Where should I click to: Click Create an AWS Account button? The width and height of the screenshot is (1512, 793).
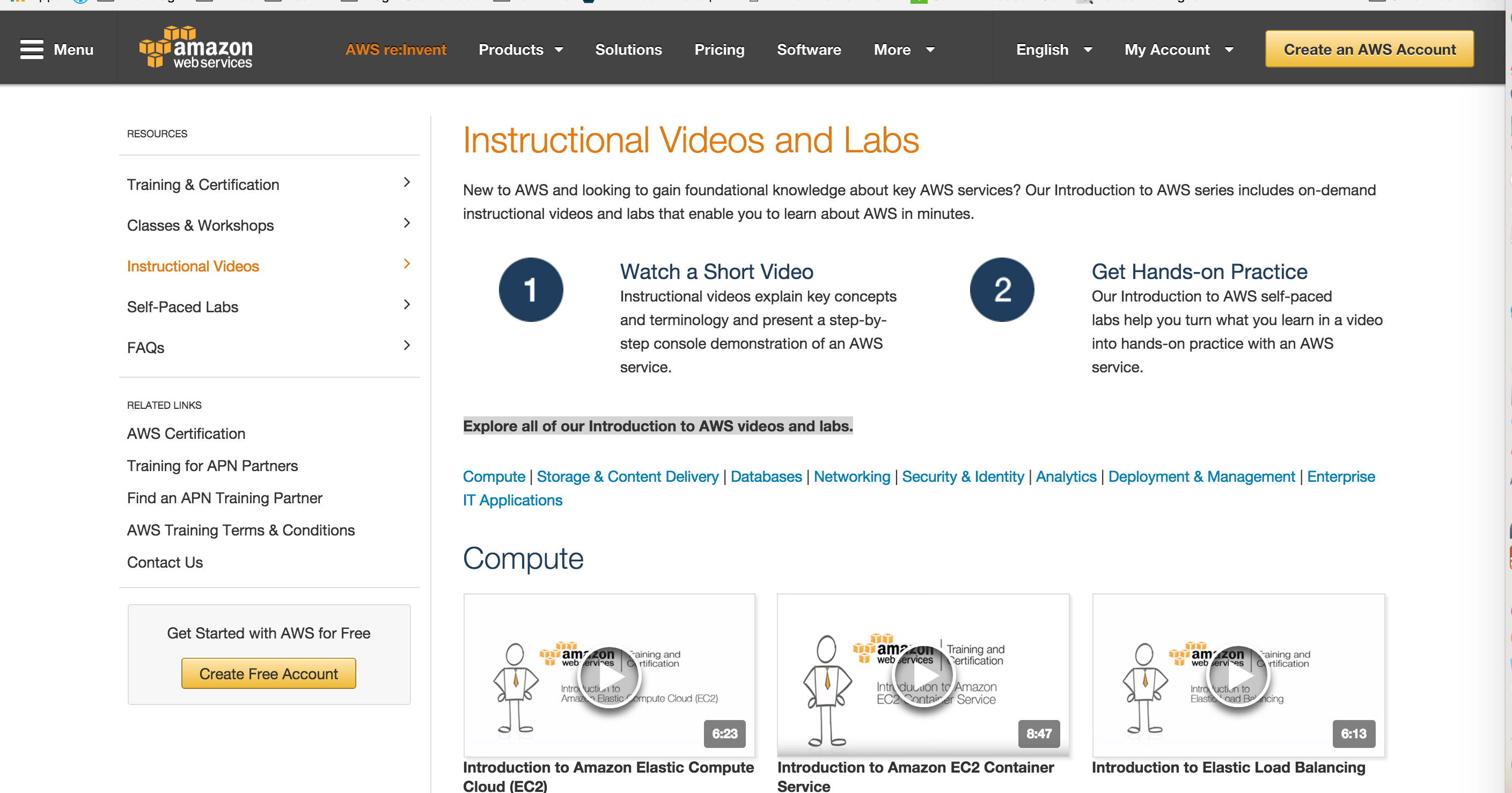1369,49
